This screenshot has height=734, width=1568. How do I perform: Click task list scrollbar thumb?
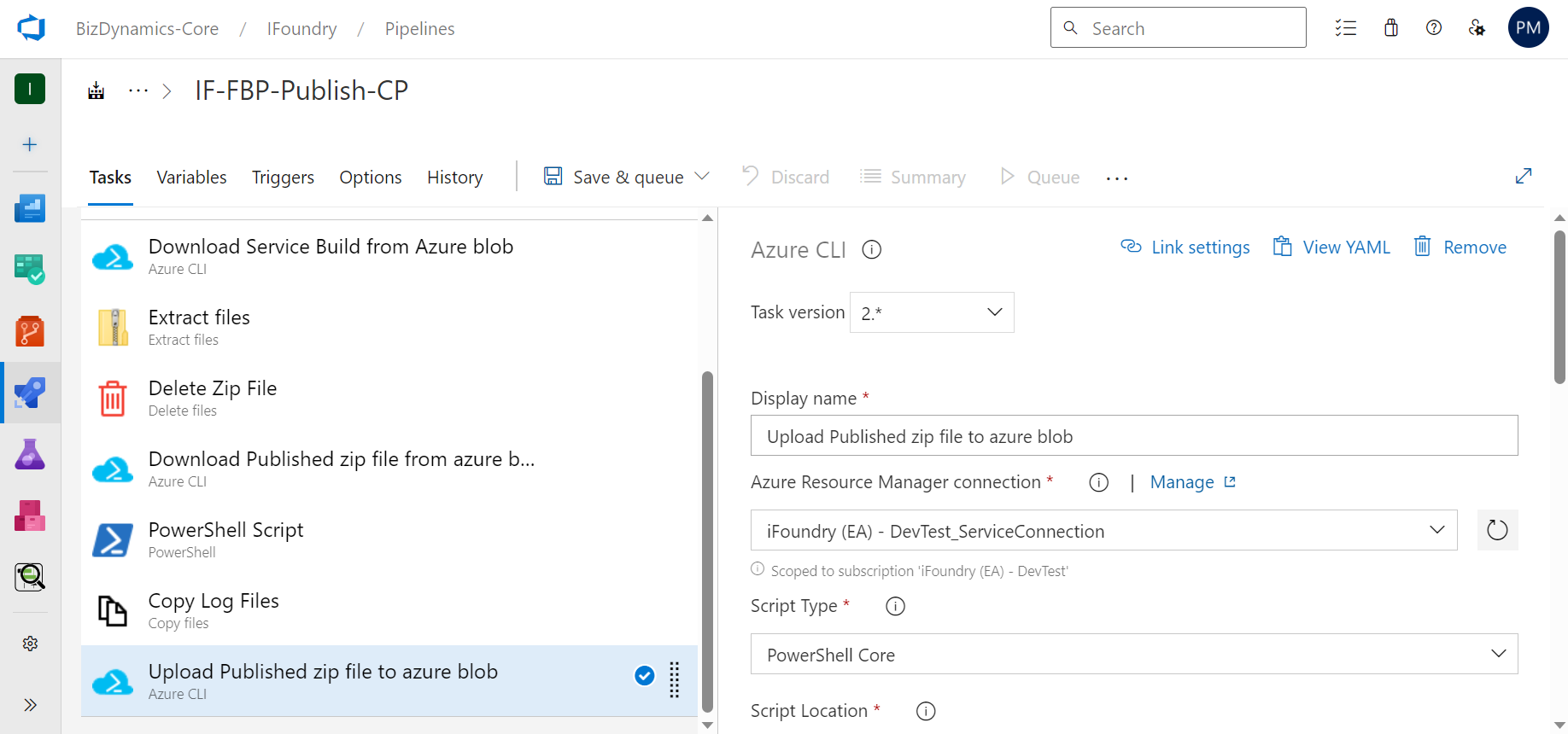point(707,541)
